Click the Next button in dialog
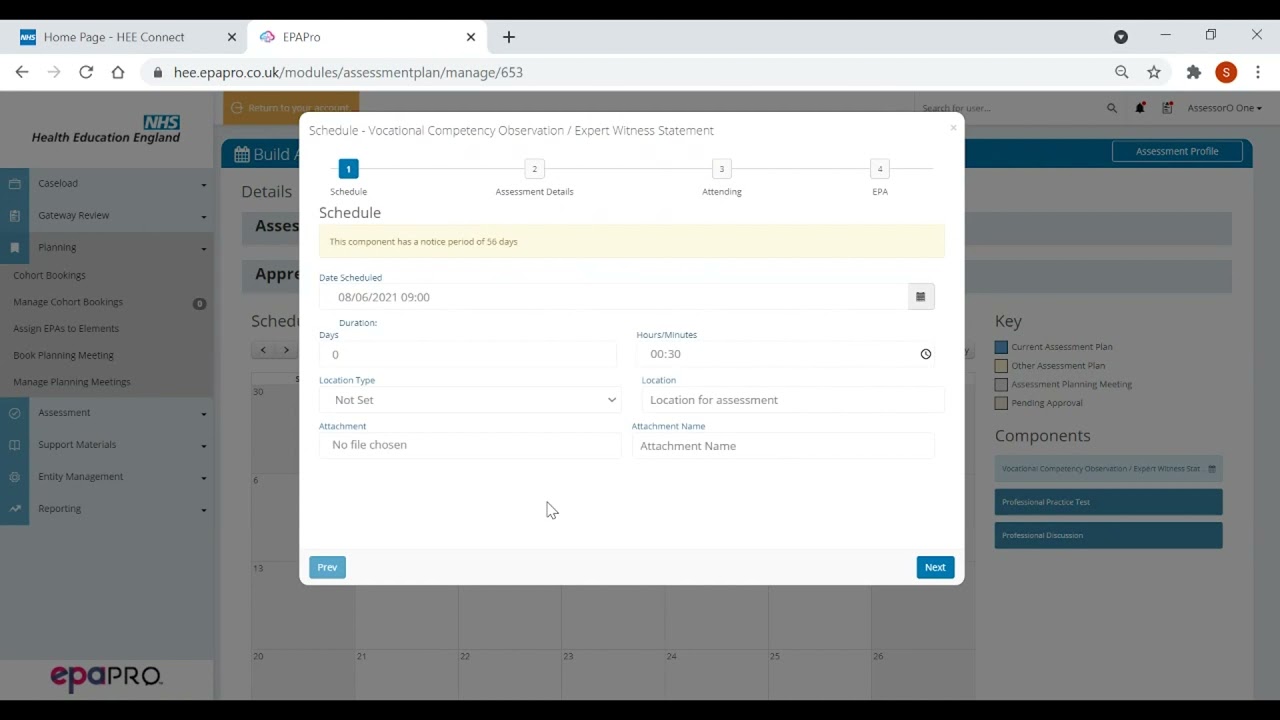The image size is (1280, 720). (x=935, y=567)
